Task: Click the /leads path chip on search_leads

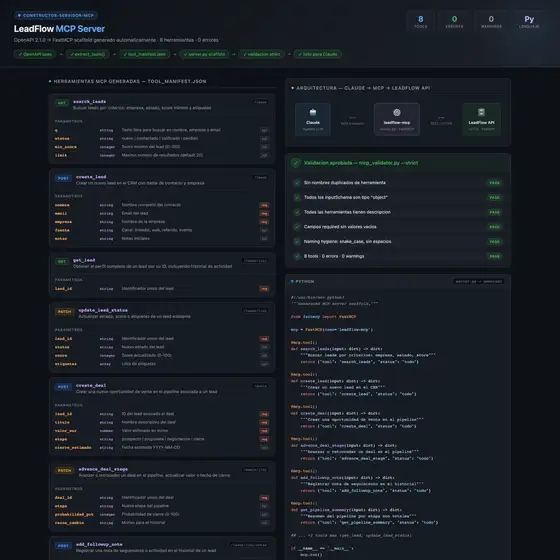Action: coord(260,102)
